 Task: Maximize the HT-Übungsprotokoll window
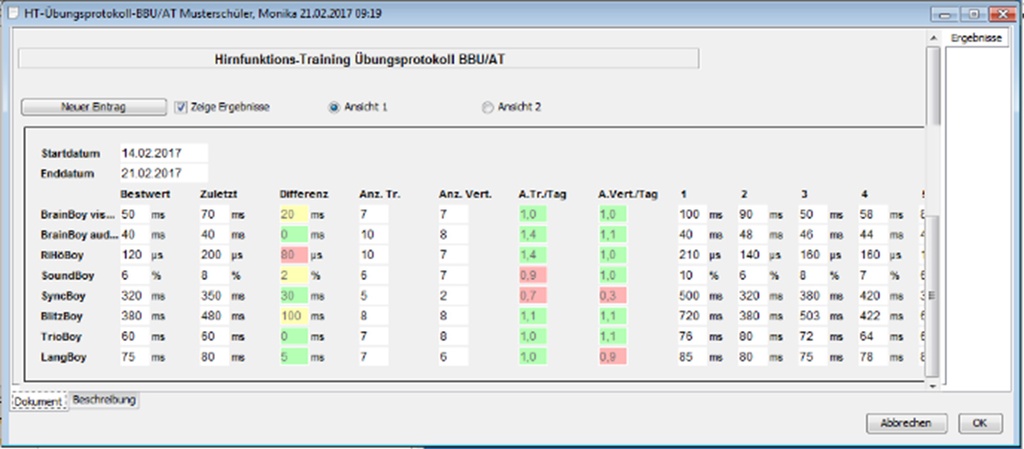point(973,13)
